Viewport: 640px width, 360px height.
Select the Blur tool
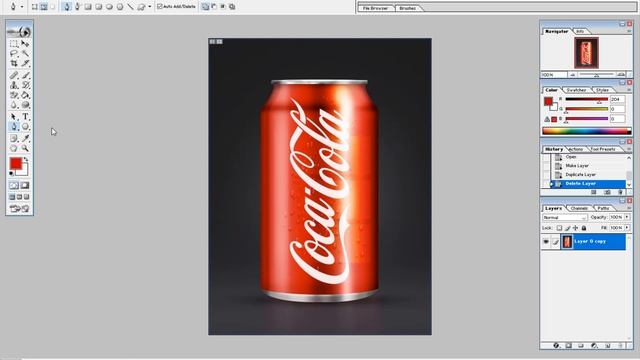click(x=14, y=105)
